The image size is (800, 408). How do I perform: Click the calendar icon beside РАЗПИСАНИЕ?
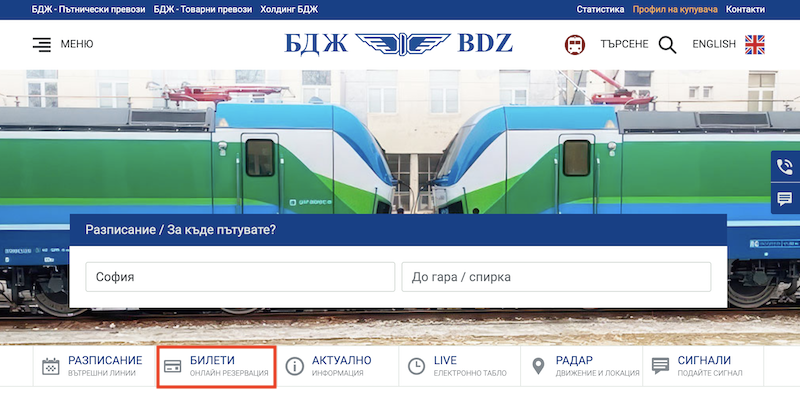pyautogui.click(x=51, y=366)
